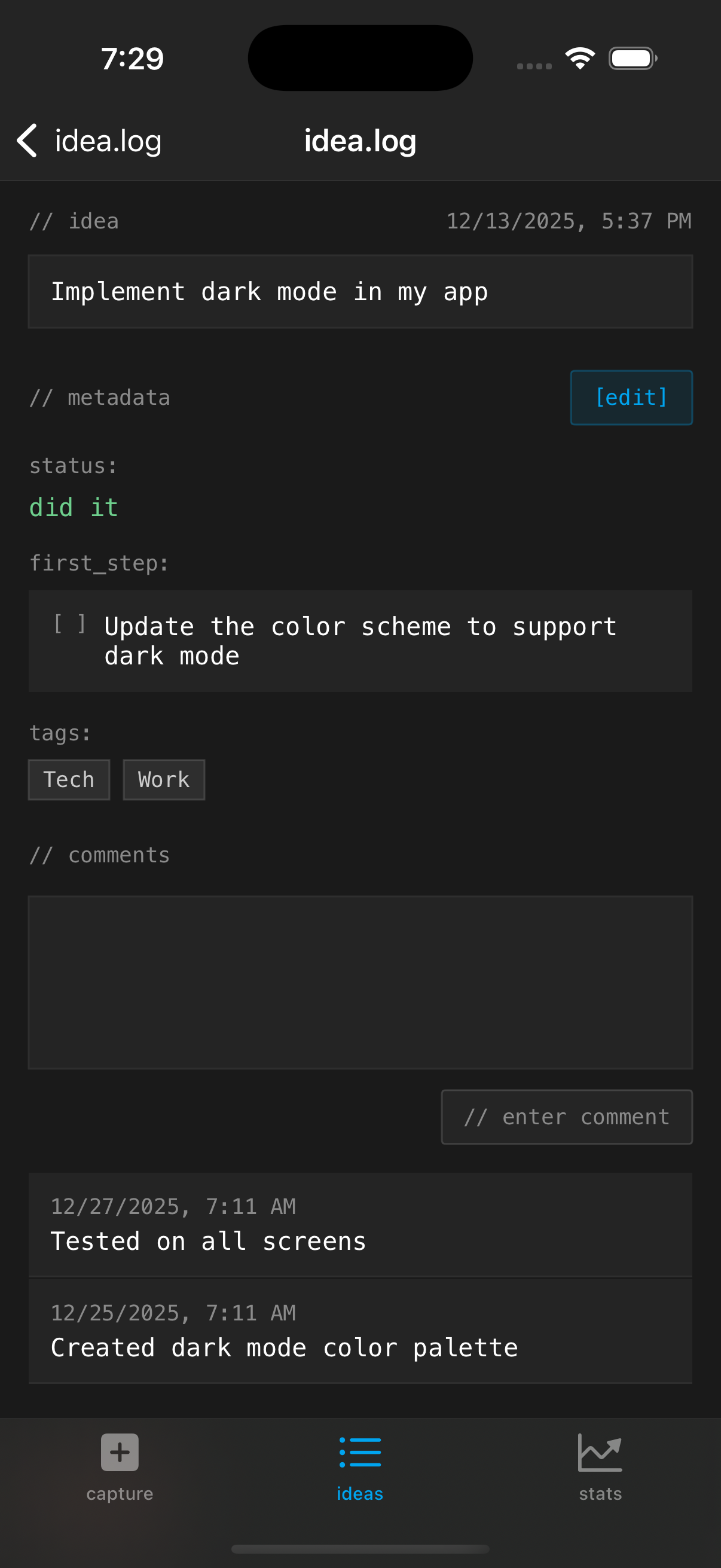
Task: Tap the battery indicator icon
Action: coord(632,59)
